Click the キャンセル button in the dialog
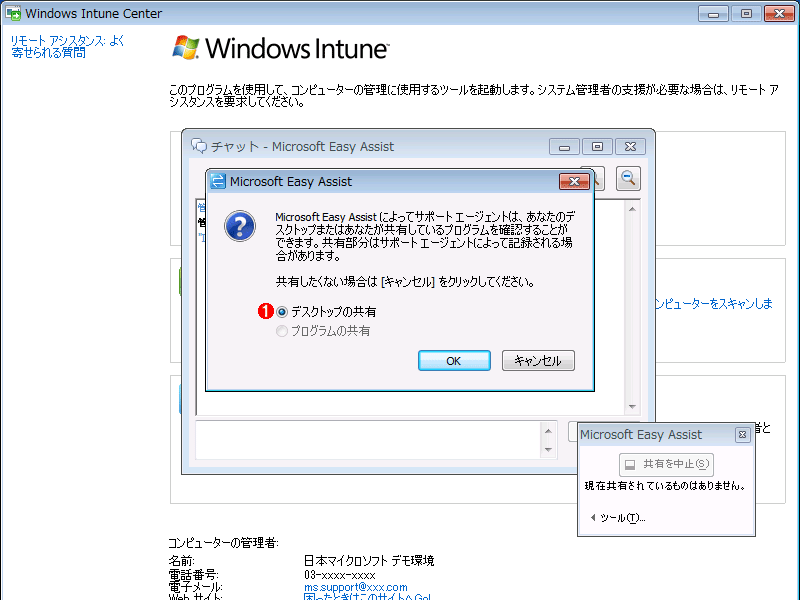 coord(538,361)
